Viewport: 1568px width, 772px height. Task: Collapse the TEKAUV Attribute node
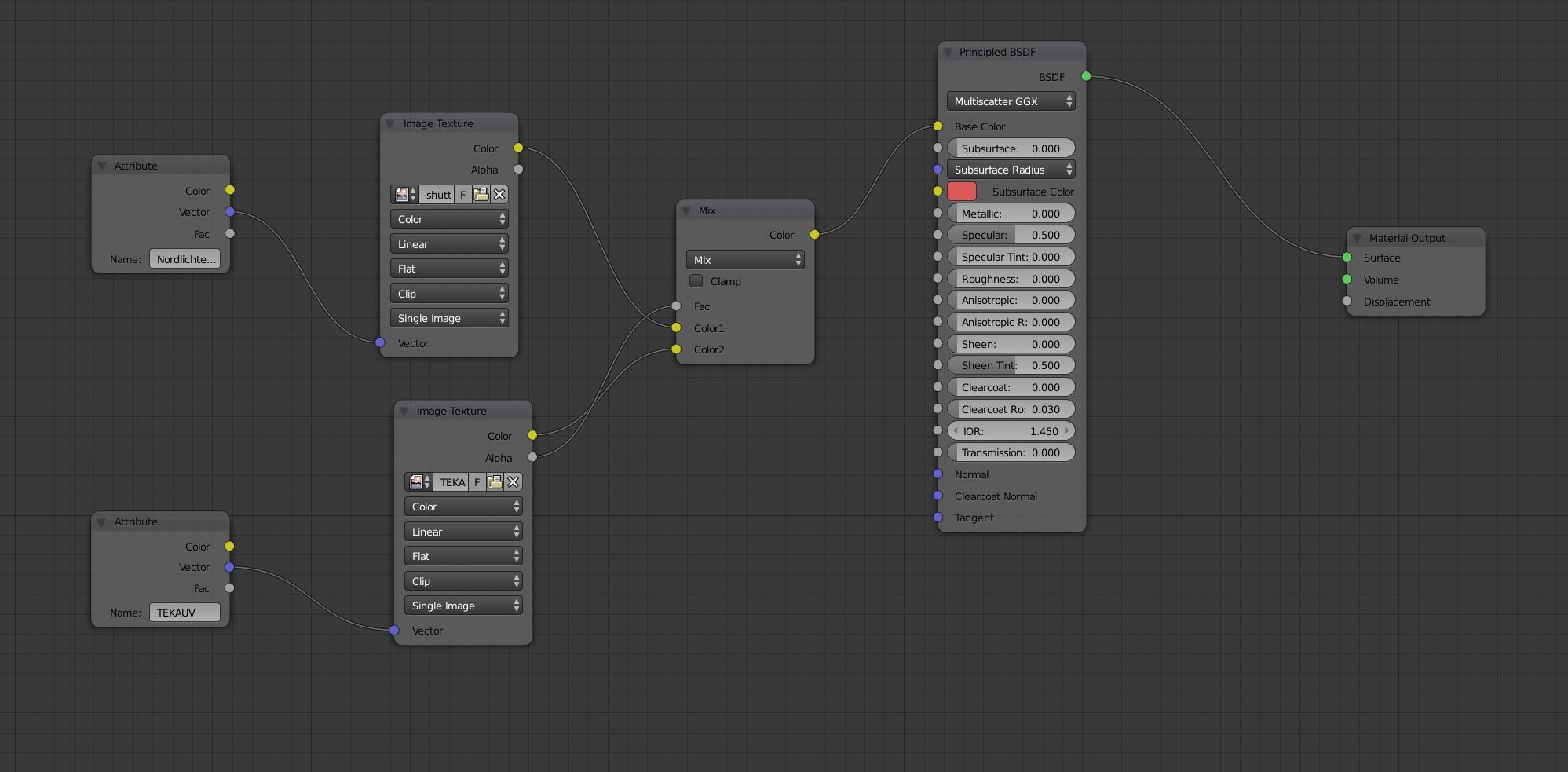pos(102,521)
